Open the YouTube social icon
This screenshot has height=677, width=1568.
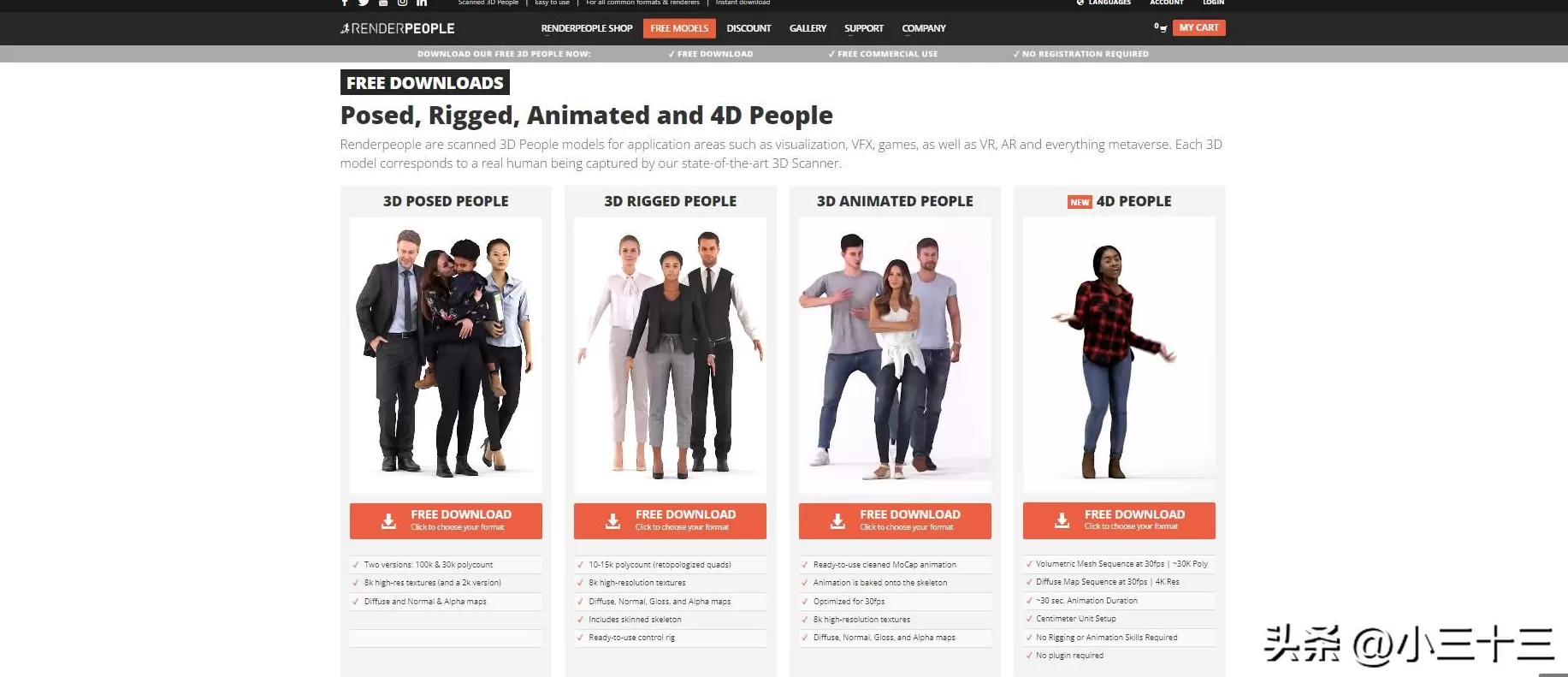coord(383,3)
